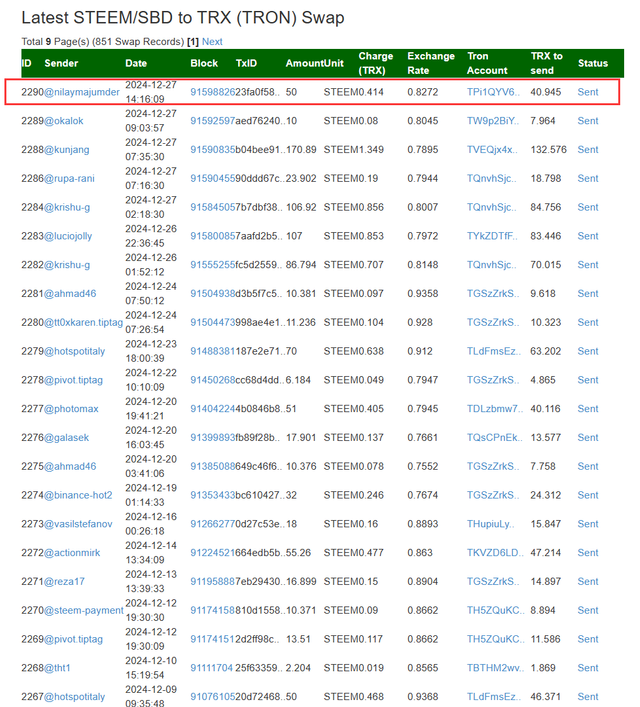This screenshot has height=707, width=640.
Task: Open Tron account THupiuLy.. link
Action: pos(490,524)
